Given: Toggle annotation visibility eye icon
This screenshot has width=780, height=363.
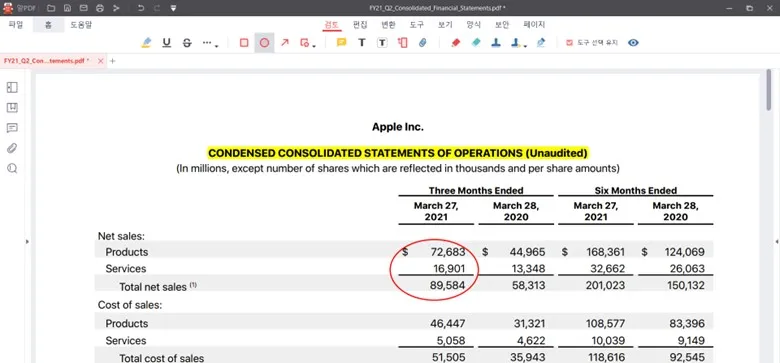Looking at the screenshot, I should pos(633,43).
